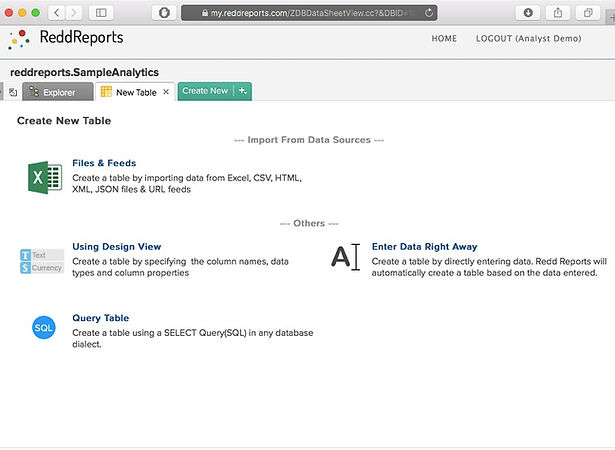This screenshot has height=450, width=615.
Task: Switch to the Explorer tab
Action: (x=58, y=92)
